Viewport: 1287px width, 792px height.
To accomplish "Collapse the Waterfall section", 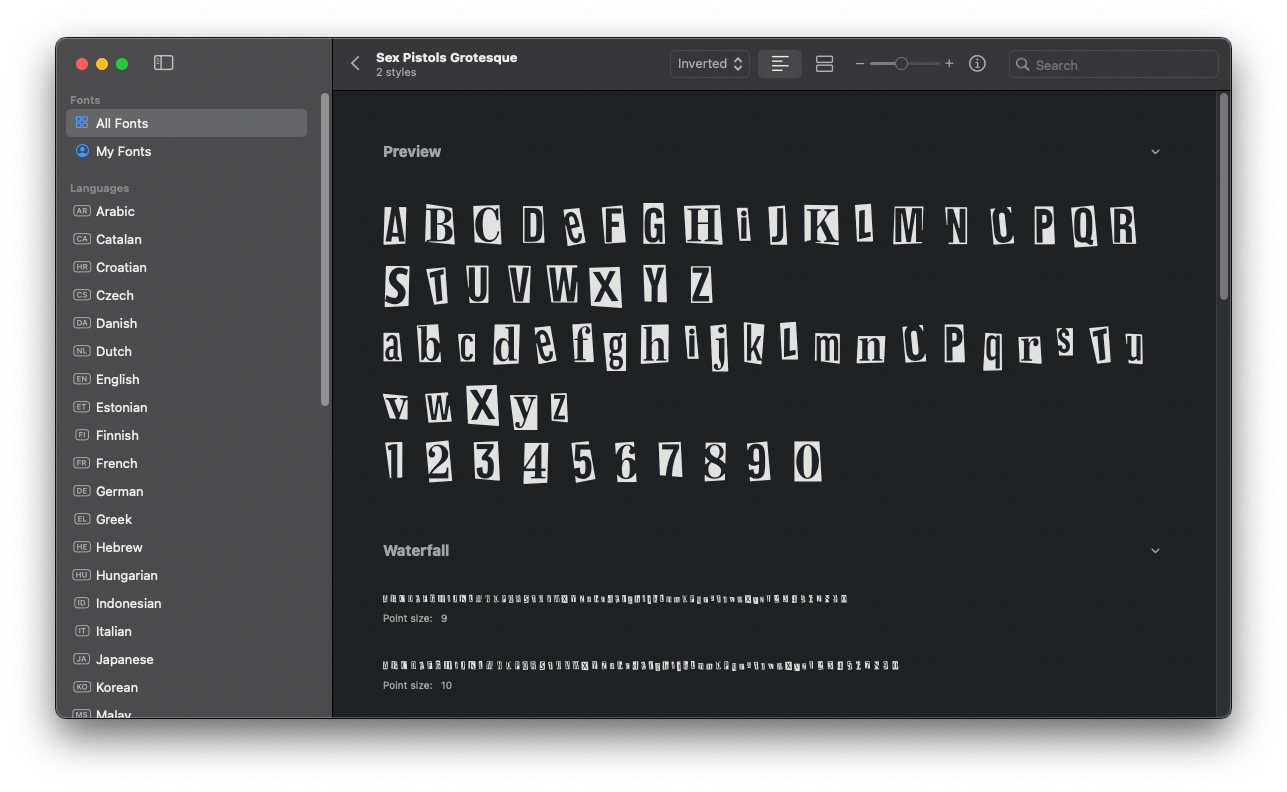I will tap(1155, 551).
